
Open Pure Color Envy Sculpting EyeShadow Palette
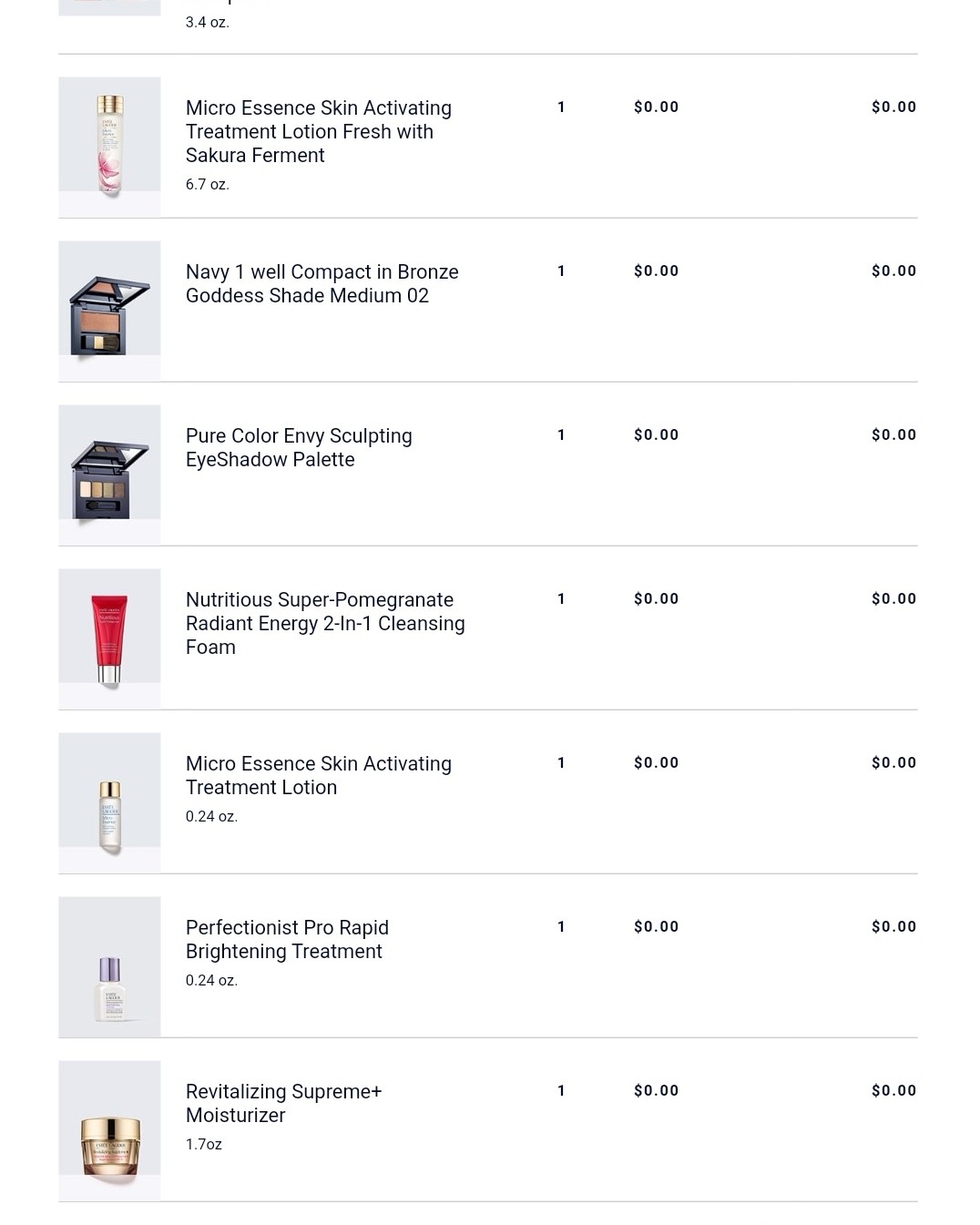coord(299,447)
